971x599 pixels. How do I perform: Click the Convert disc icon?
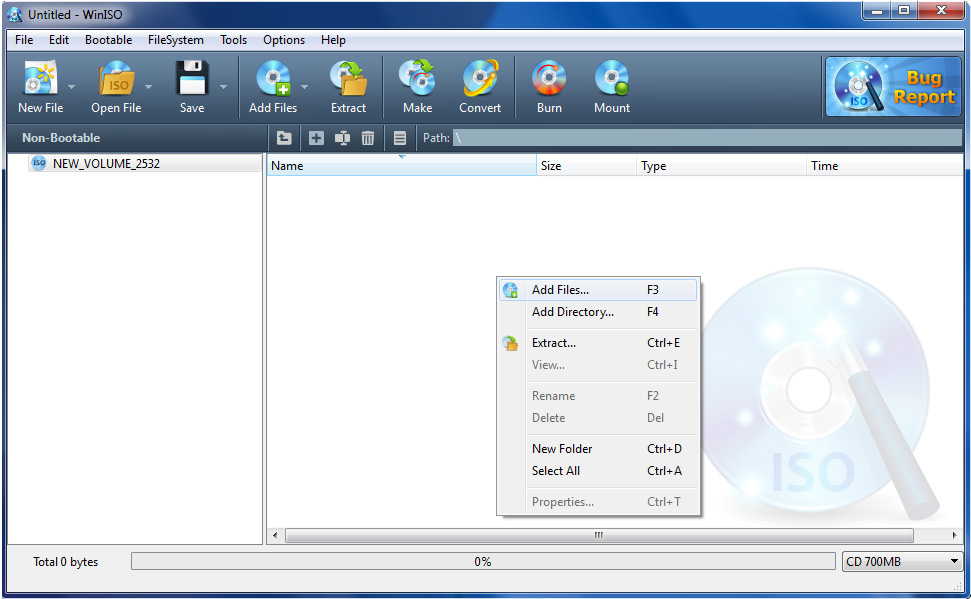(x=480, y=79)
